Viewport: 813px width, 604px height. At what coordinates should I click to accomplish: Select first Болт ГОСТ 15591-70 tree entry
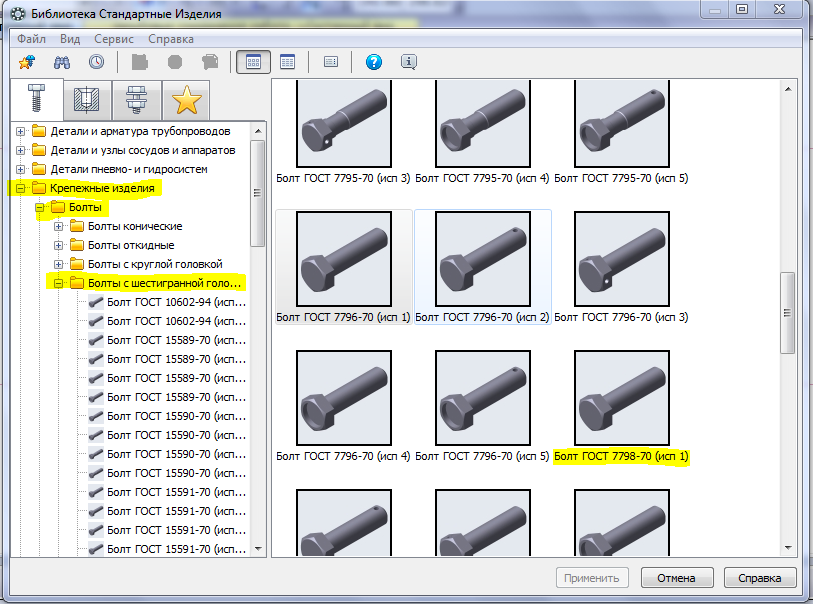point(167,492)
